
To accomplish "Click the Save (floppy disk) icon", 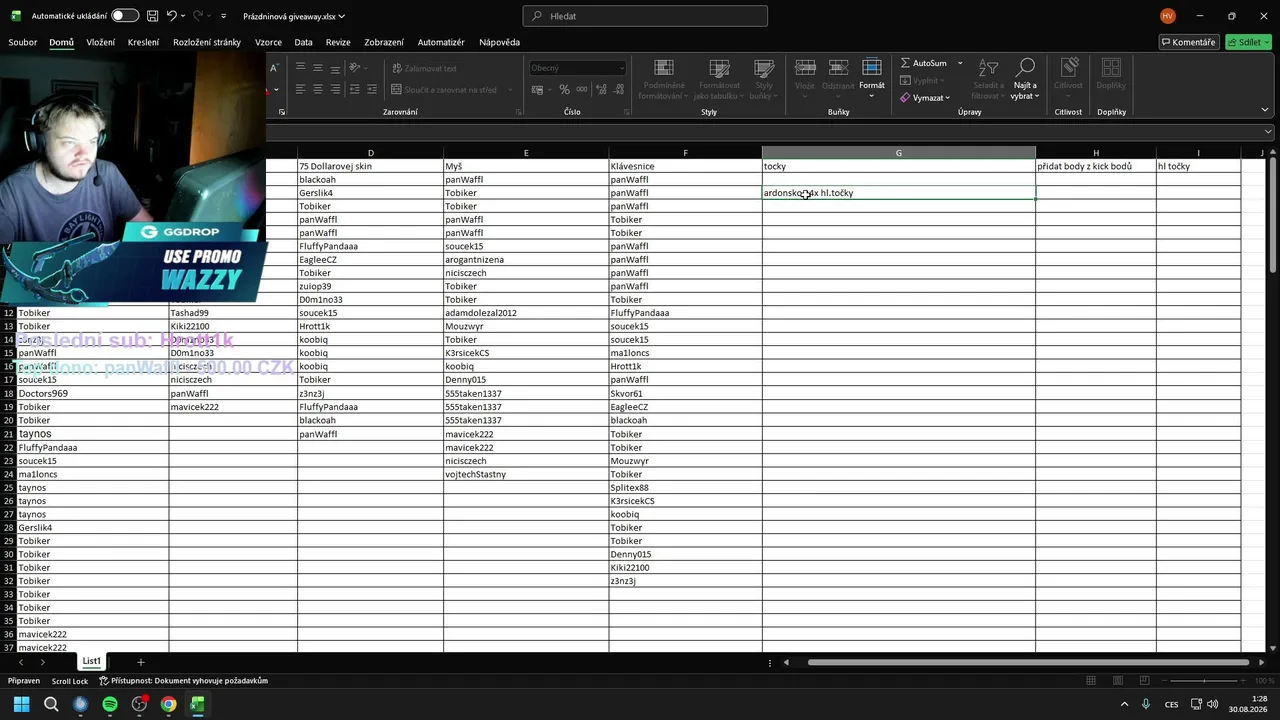I will click(152, 16).
